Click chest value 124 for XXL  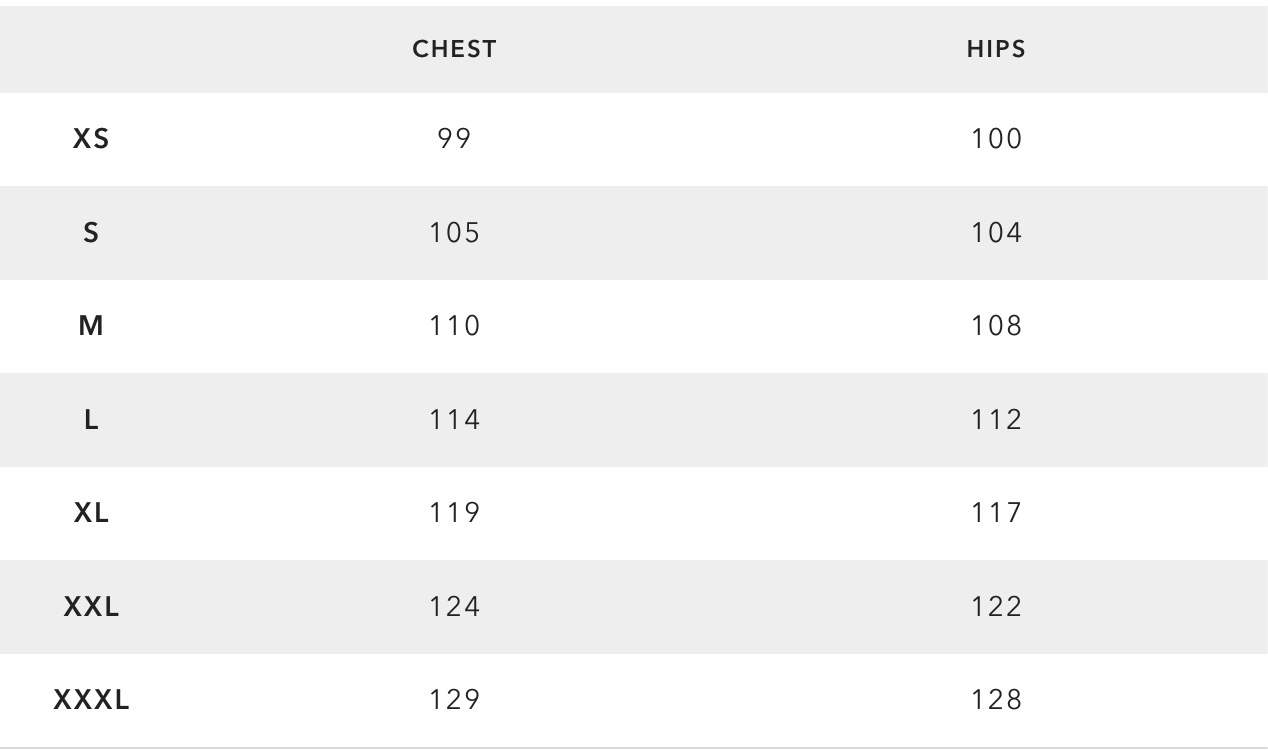(455, 607)
